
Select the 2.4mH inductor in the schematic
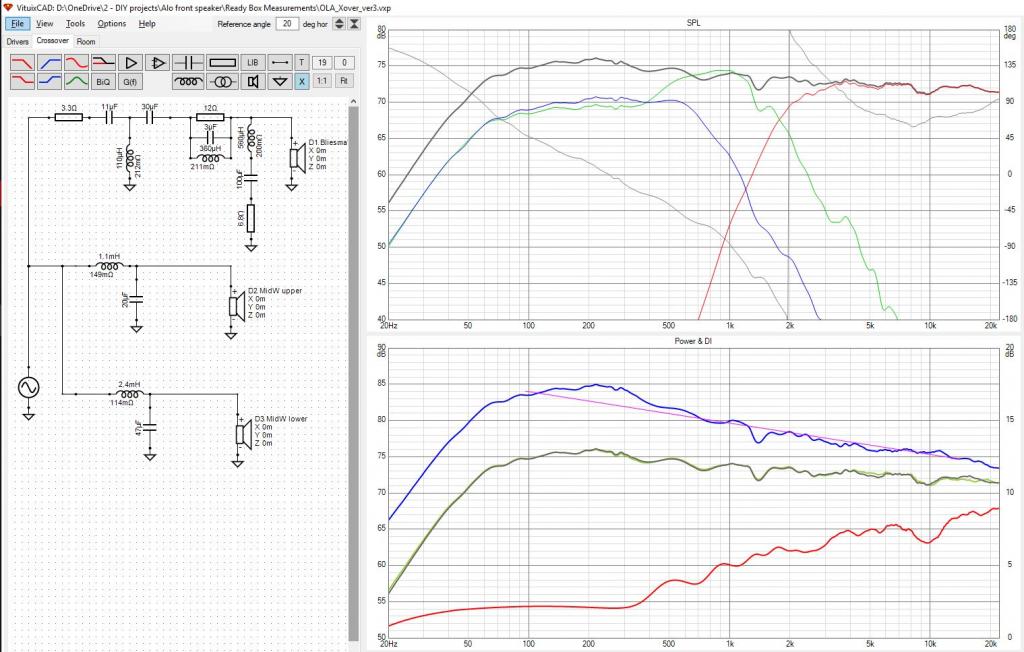(x=129, y=394)
